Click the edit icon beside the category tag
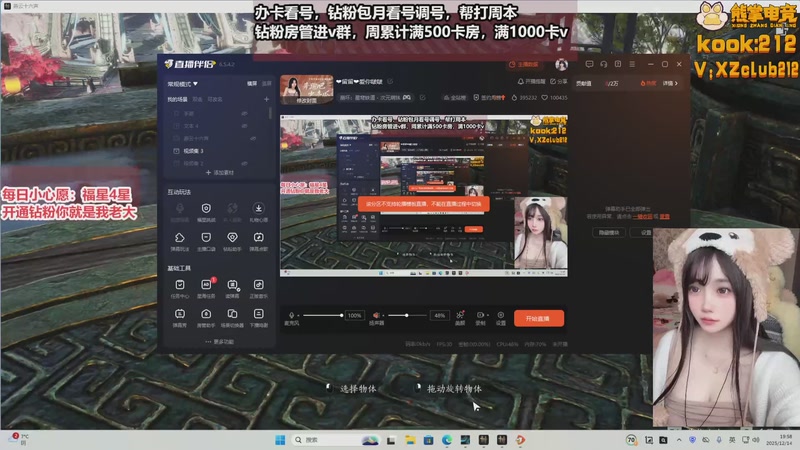 tap(422, 97)
